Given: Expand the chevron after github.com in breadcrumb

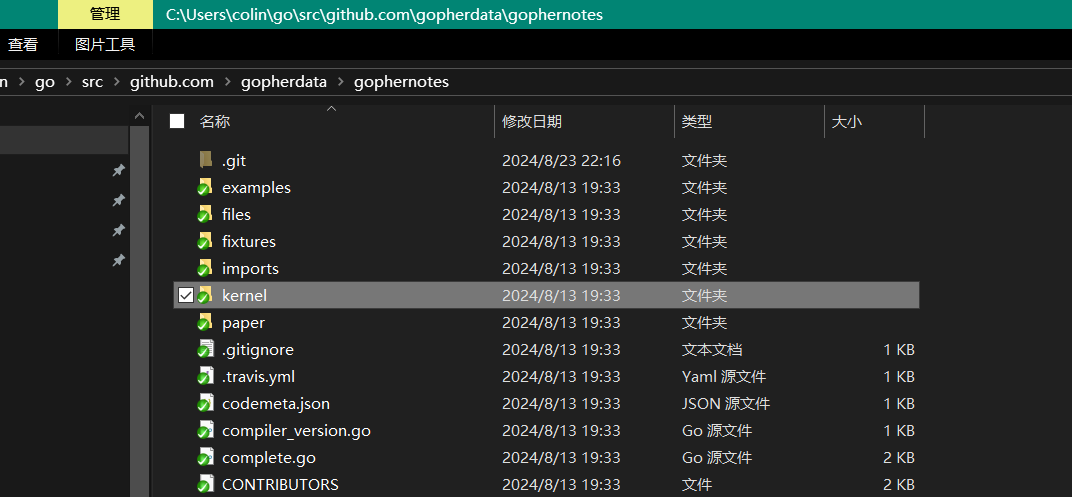Looking at the screenshot, I should 227,82.
